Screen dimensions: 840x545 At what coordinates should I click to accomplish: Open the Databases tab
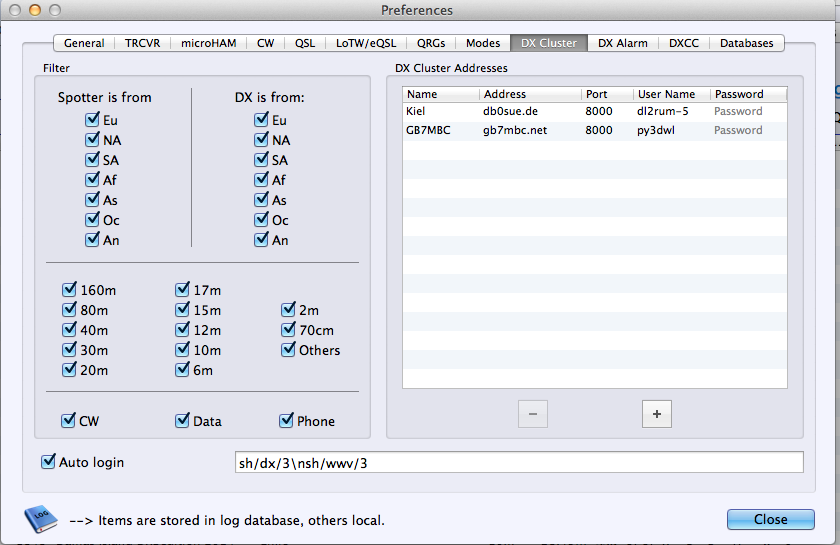tap(746, 43)
